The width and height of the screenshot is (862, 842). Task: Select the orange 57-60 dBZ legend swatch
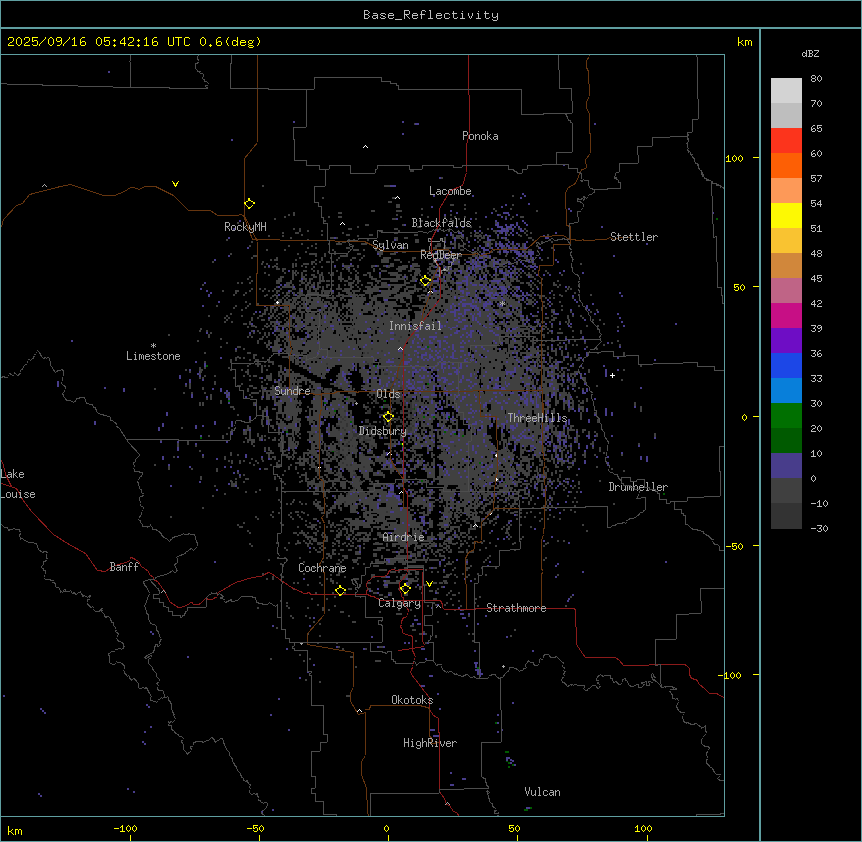point(786,165)
